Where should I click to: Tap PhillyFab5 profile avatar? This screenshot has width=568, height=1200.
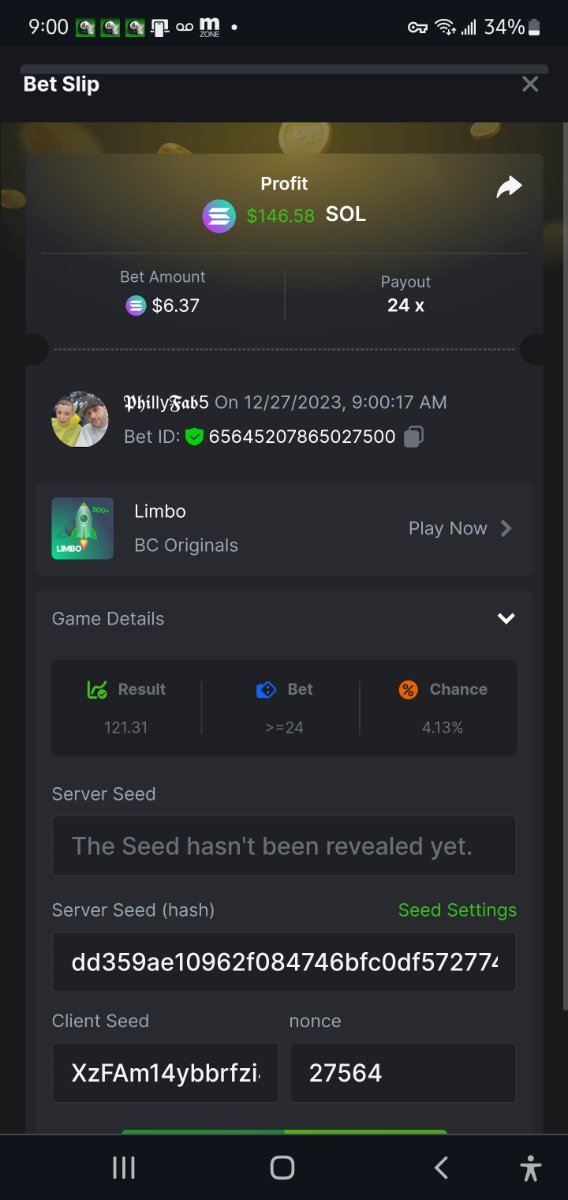tap(80, 419)
